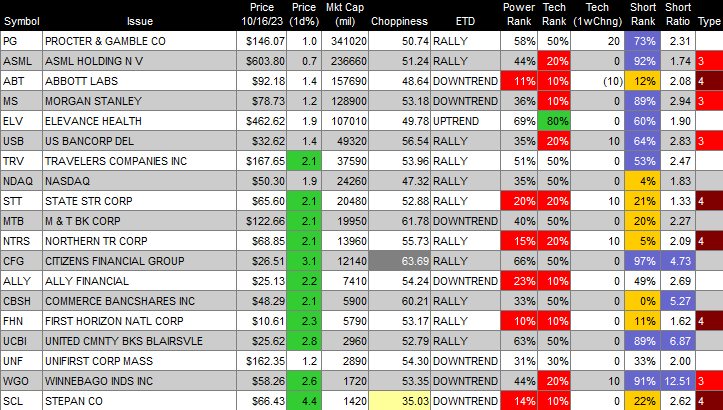
Task: Select the NDAQ symbol cell
Action: [x=22, y=181]
